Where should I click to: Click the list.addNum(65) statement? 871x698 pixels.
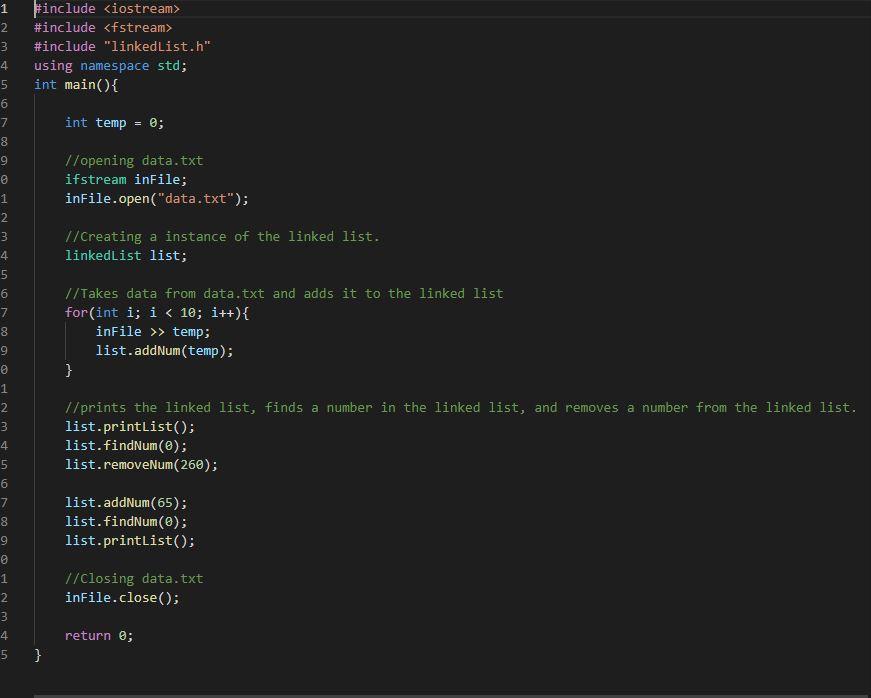click(127, 502)
